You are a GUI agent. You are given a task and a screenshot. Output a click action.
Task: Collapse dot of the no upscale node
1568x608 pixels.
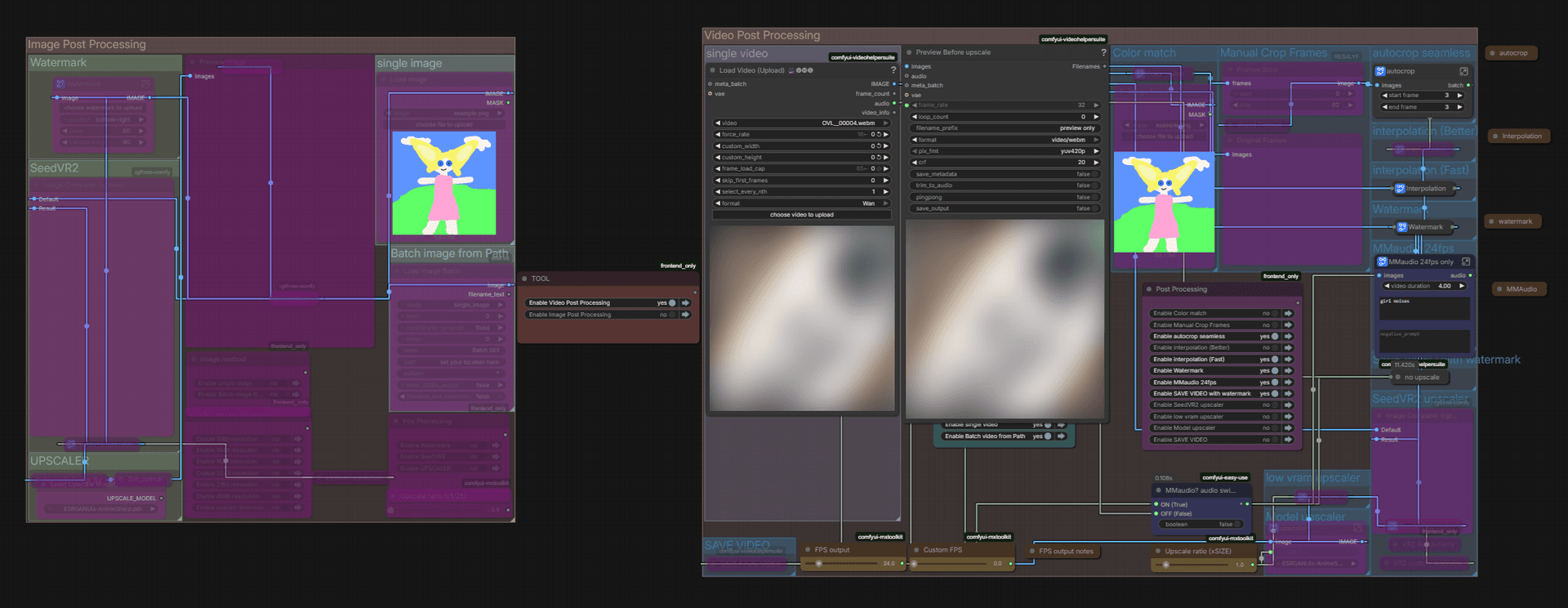[1397, 378]
